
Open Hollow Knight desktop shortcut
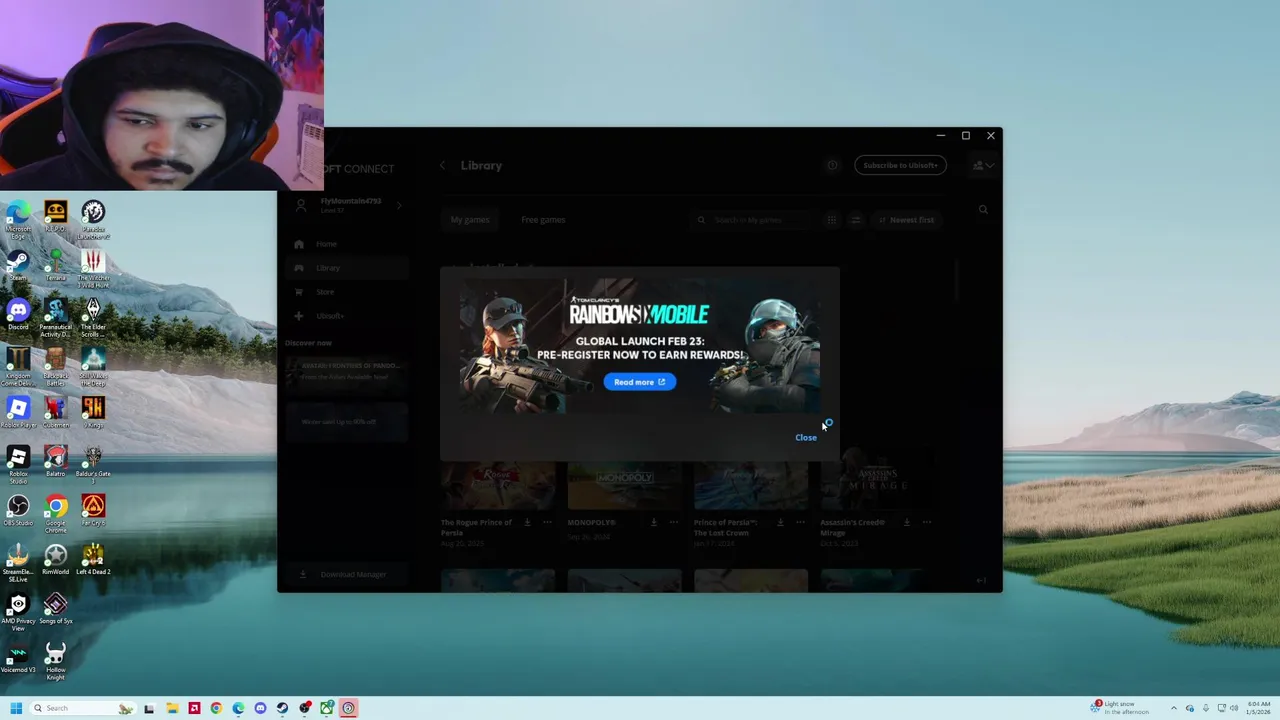pos(55,660)
